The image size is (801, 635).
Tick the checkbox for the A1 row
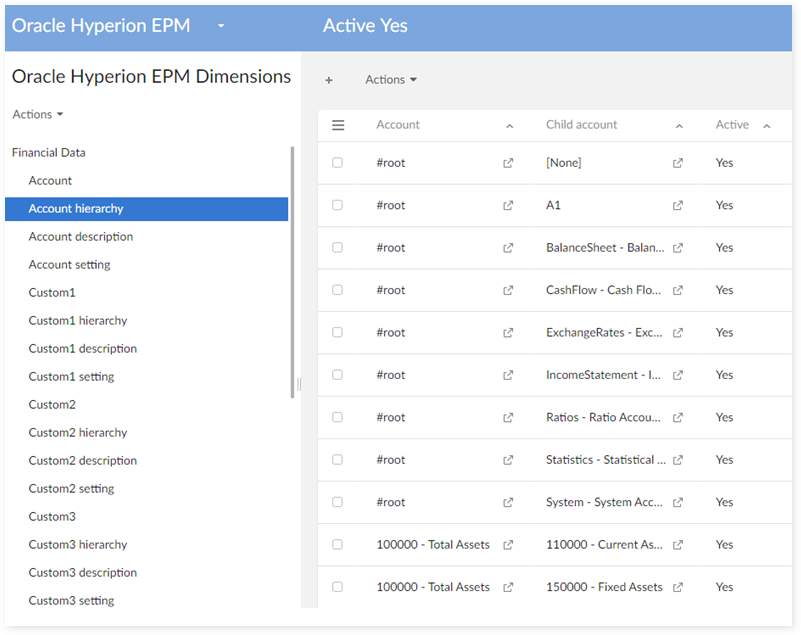[x=338, y=205]
